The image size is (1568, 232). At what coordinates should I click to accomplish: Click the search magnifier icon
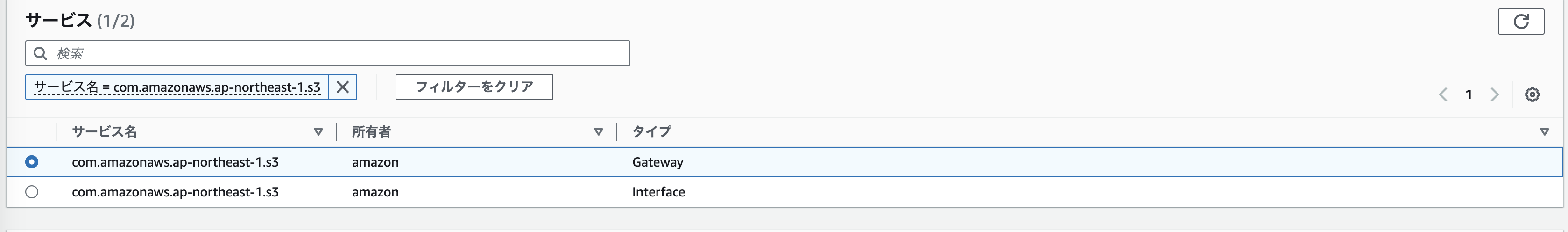point(40,54)
